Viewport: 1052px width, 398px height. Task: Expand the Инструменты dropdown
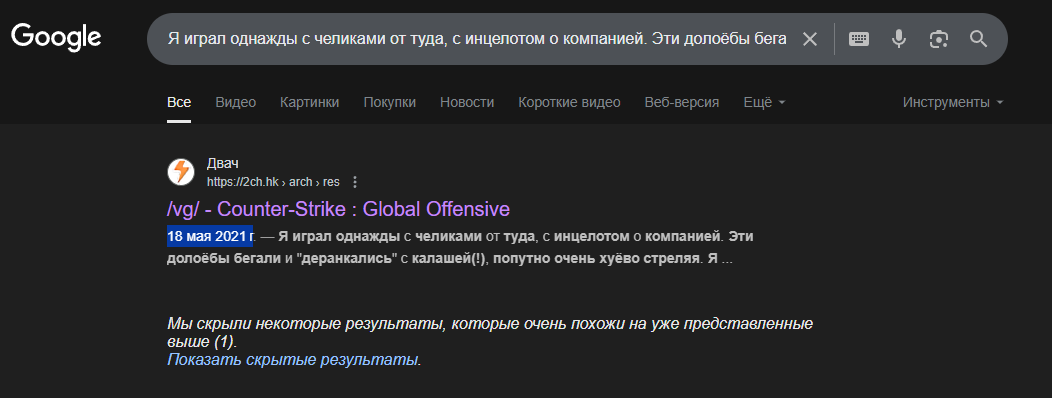click(953, 103)
